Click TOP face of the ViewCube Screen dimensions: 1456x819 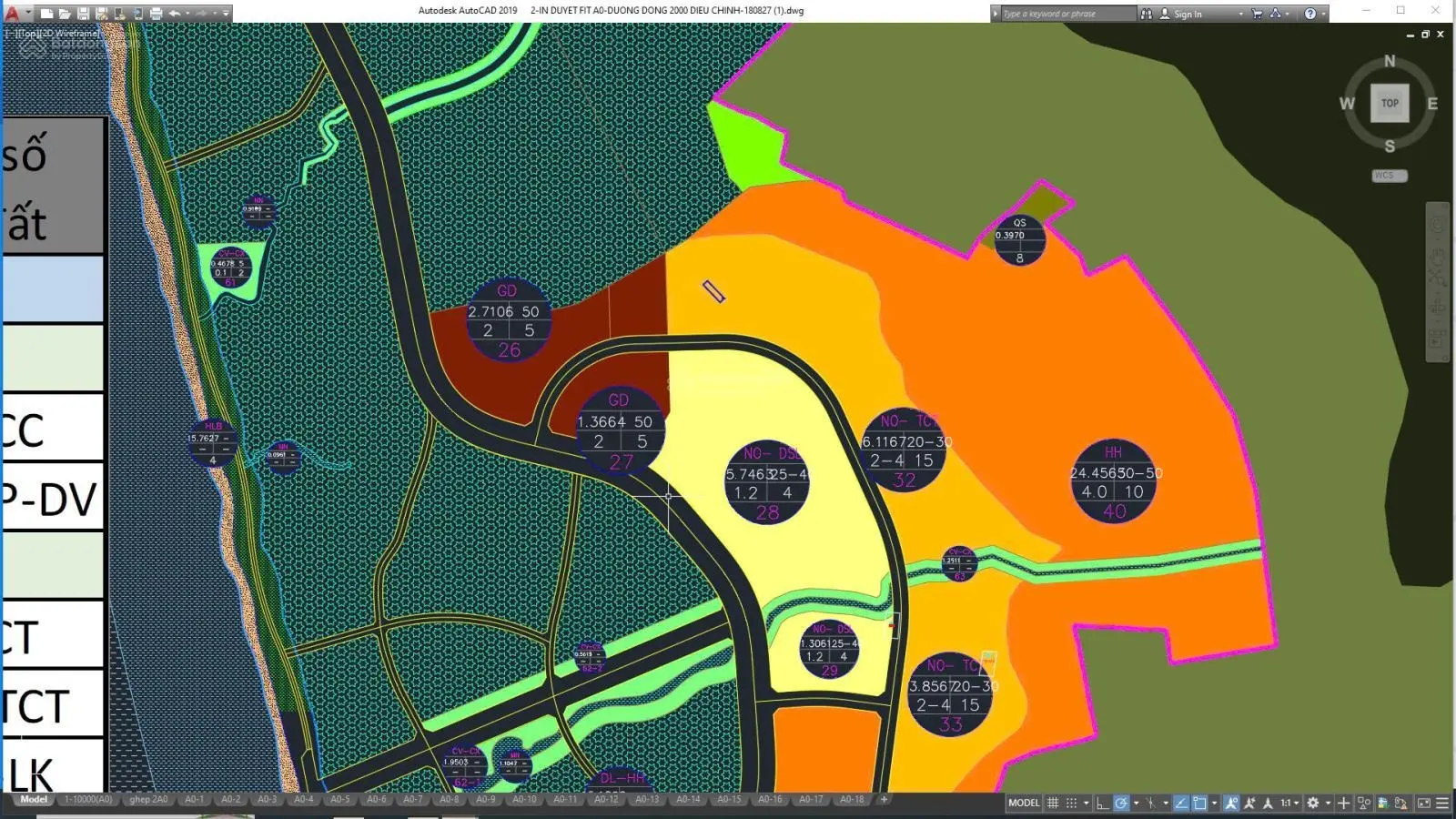tap(1390, 103)
